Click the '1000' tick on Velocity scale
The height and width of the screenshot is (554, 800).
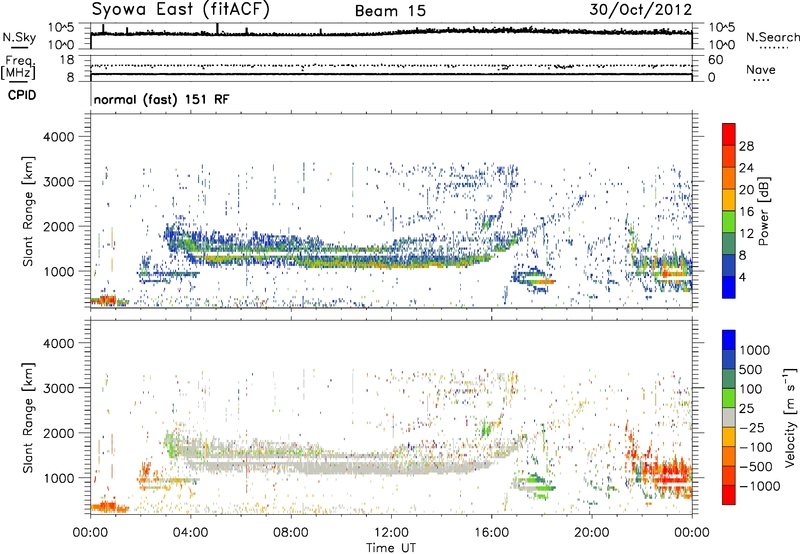(x=755, y=350)
